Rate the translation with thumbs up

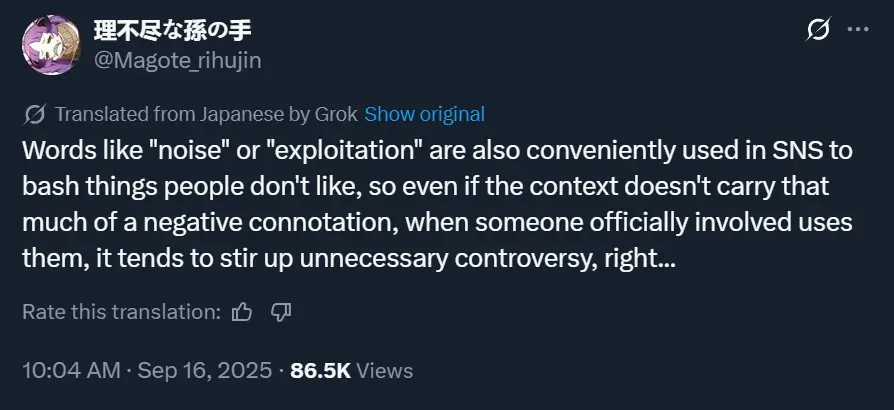(x=242, y=312)
